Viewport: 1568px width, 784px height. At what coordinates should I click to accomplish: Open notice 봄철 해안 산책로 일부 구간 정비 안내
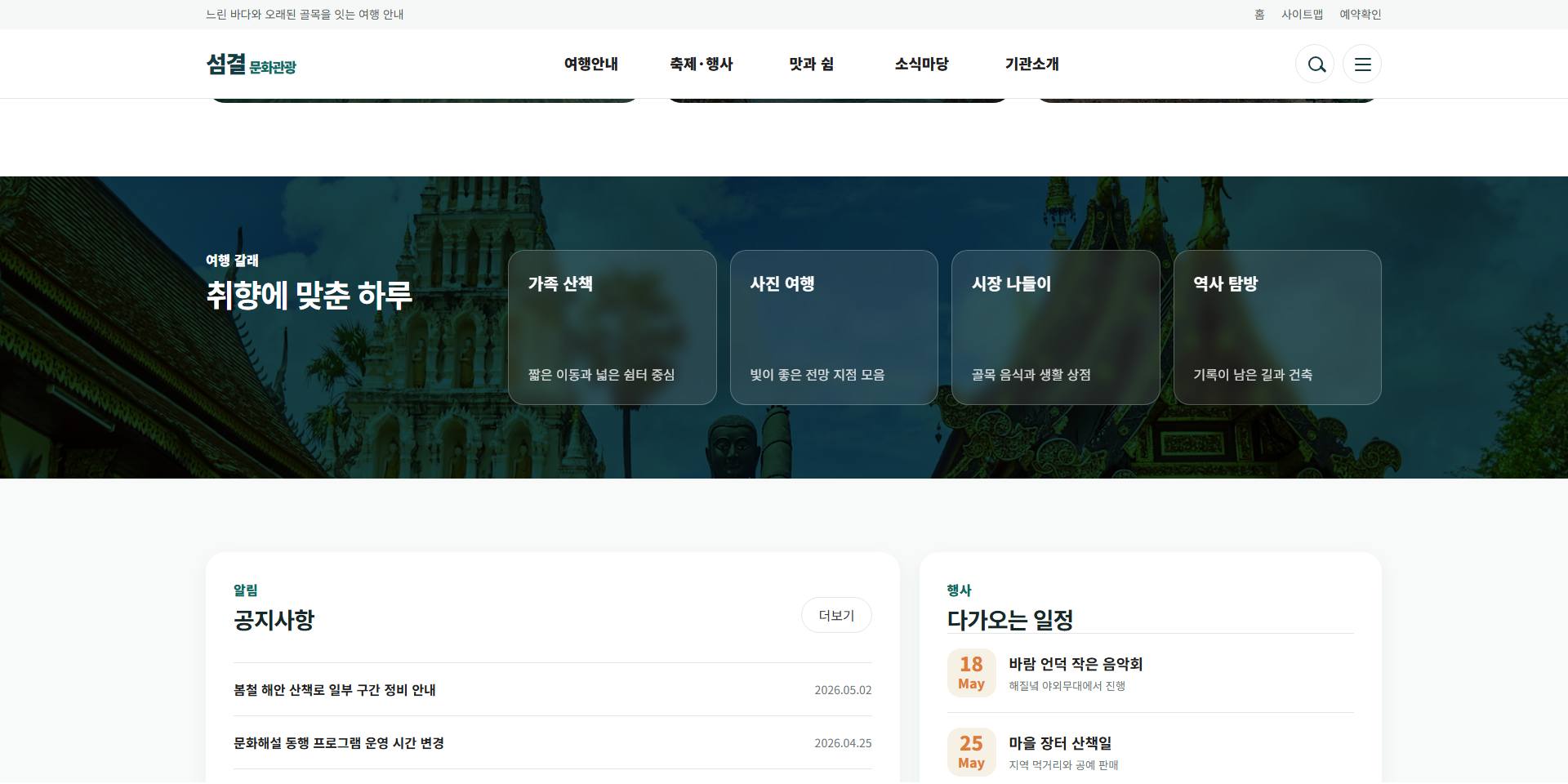coord(552,690)
